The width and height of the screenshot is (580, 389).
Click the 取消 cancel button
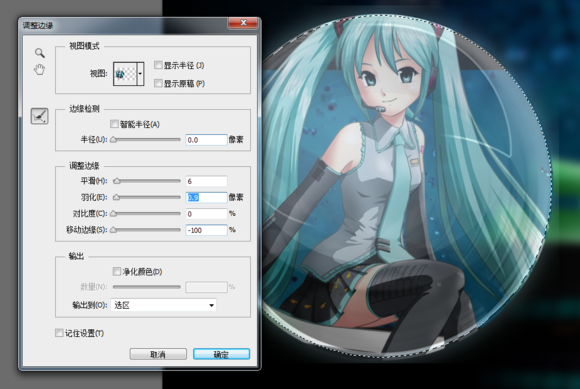(x=158, y=354)
